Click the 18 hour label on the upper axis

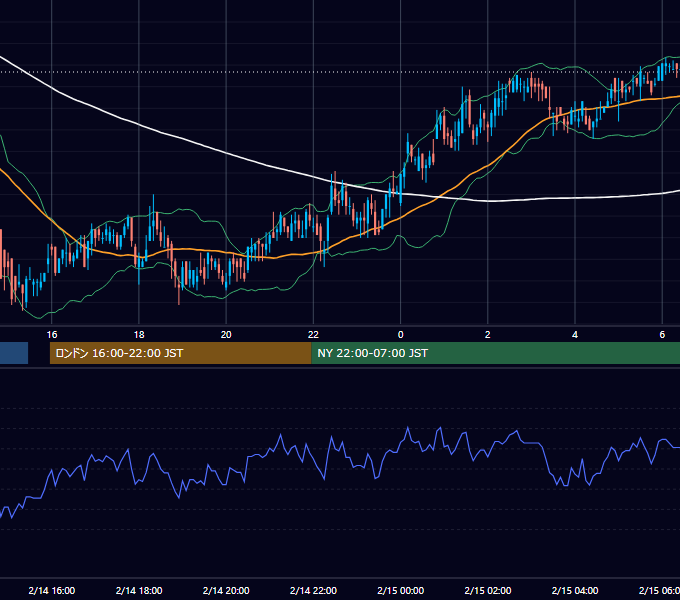click(139, 335)
